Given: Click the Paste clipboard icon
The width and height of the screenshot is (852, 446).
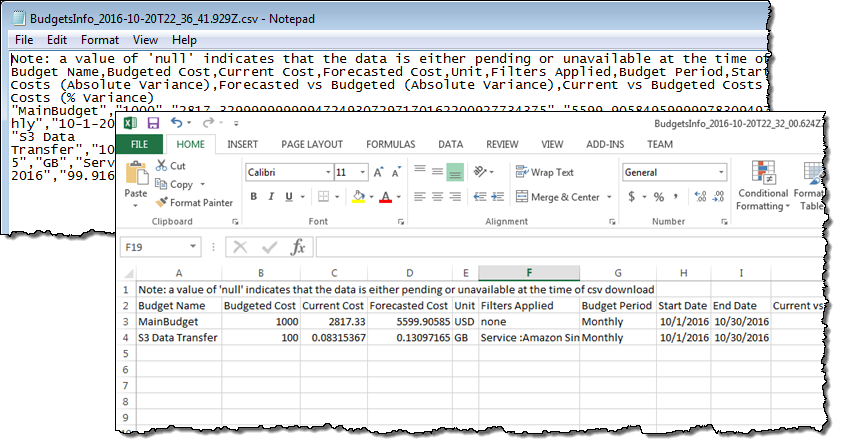Looking at the screenshot, I should (138, 178).
